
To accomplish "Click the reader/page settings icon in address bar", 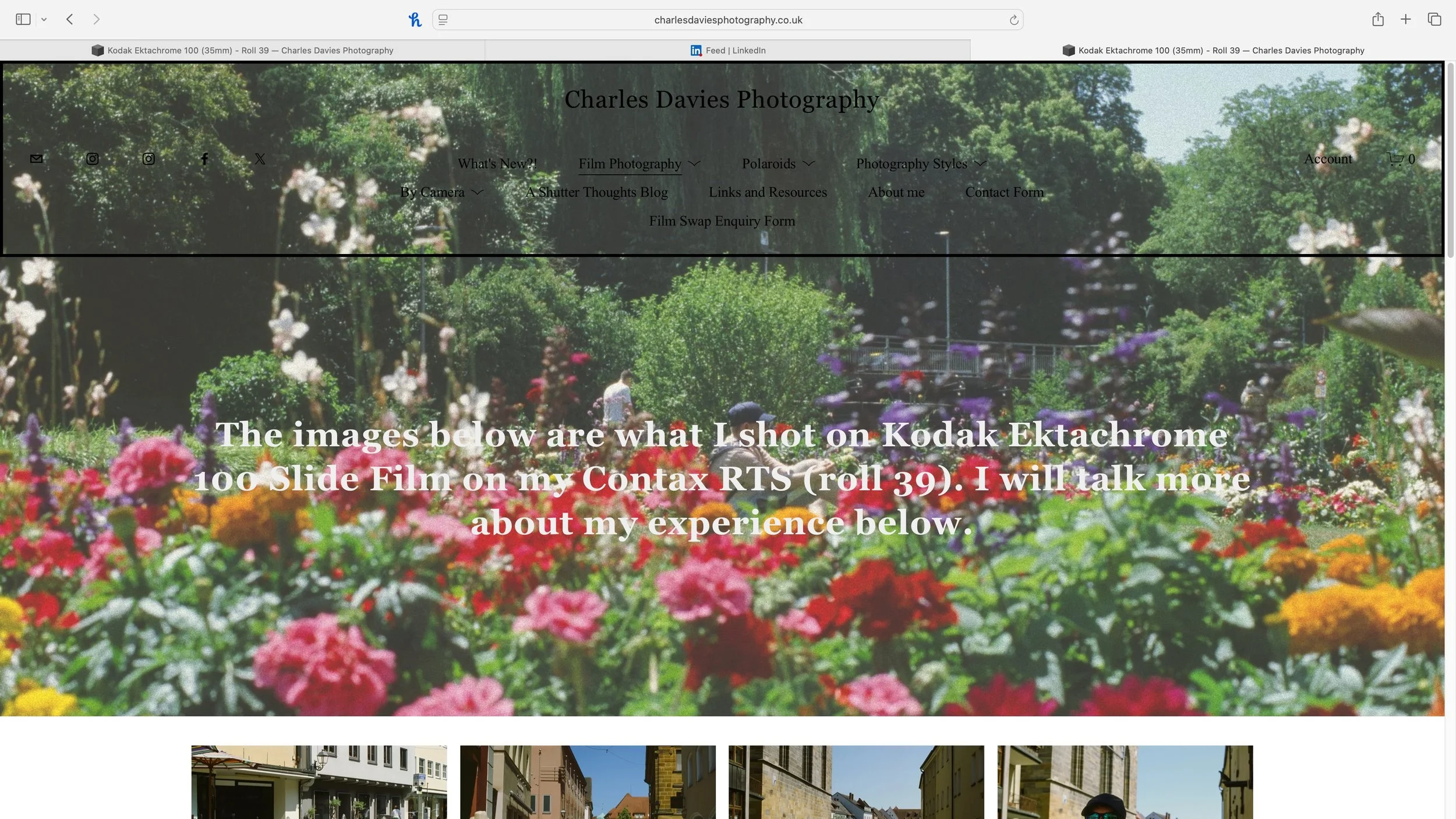I will click(x=443, y=20).
